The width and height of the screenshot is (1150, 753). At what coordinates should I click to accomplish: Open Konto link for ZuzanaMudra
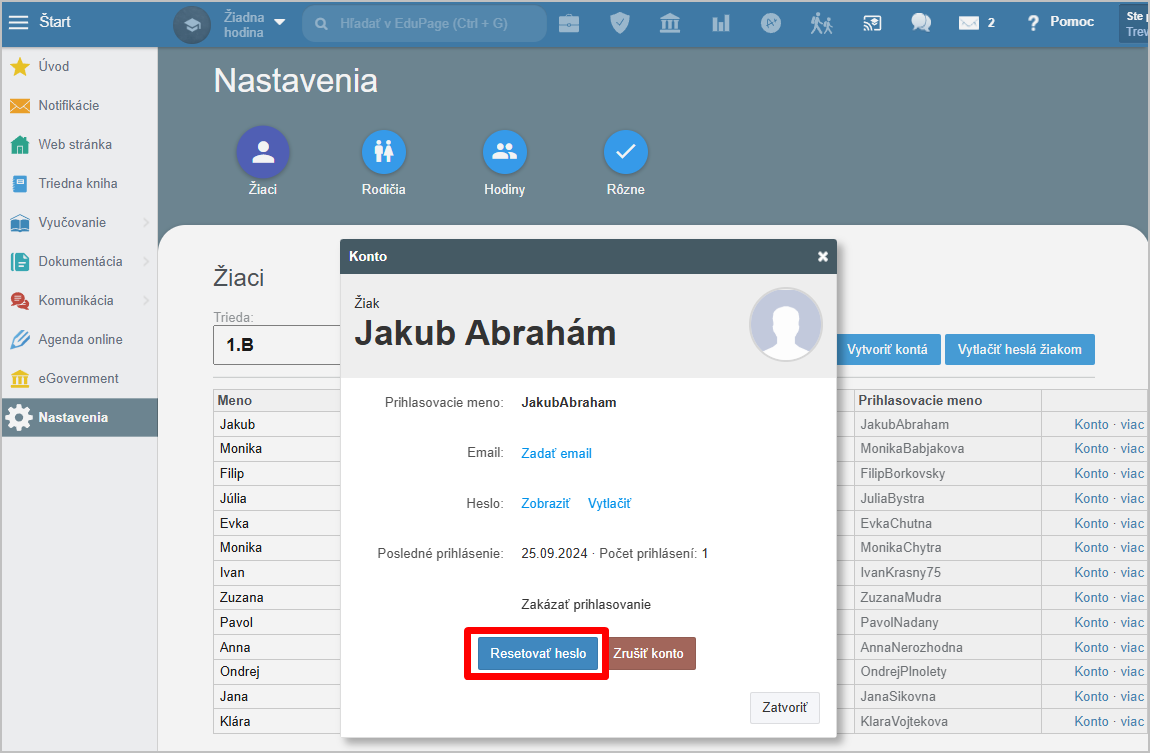click(x=1091, y=598)
